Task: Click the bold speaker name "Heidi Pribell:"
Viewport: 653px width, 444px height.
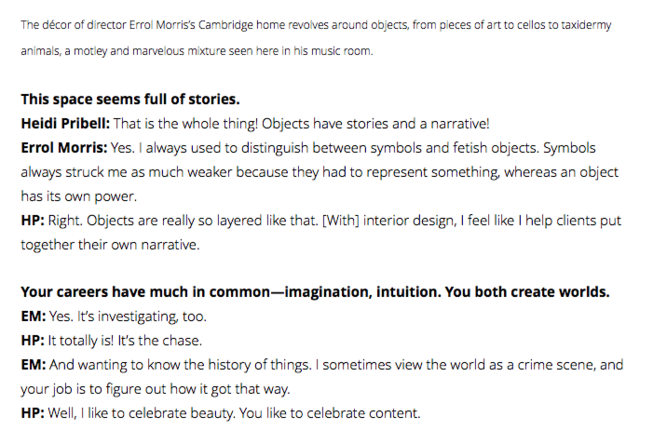Action: [64, 124]
